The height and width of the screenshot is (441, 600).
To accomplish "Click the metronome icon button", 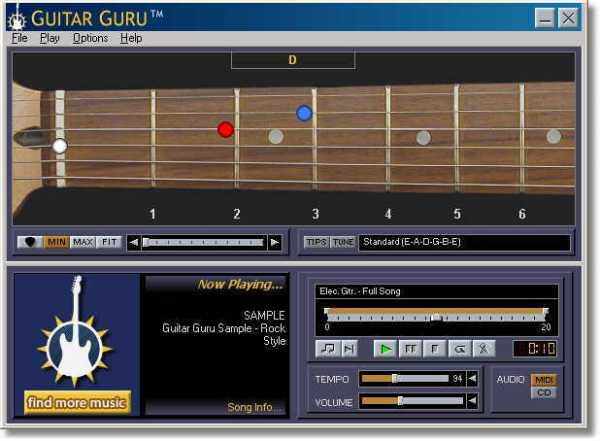I will (484, 349).
